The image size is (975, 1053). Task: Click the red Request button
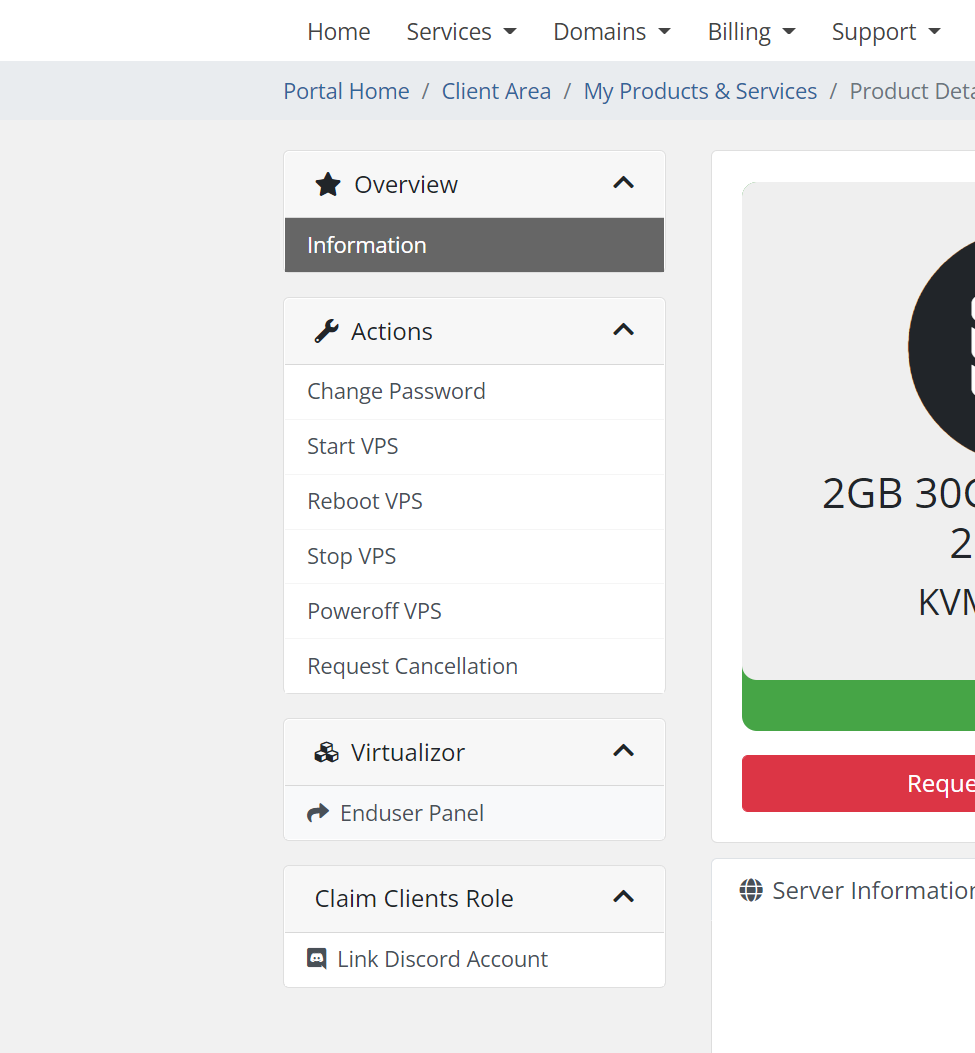[858, 784]
